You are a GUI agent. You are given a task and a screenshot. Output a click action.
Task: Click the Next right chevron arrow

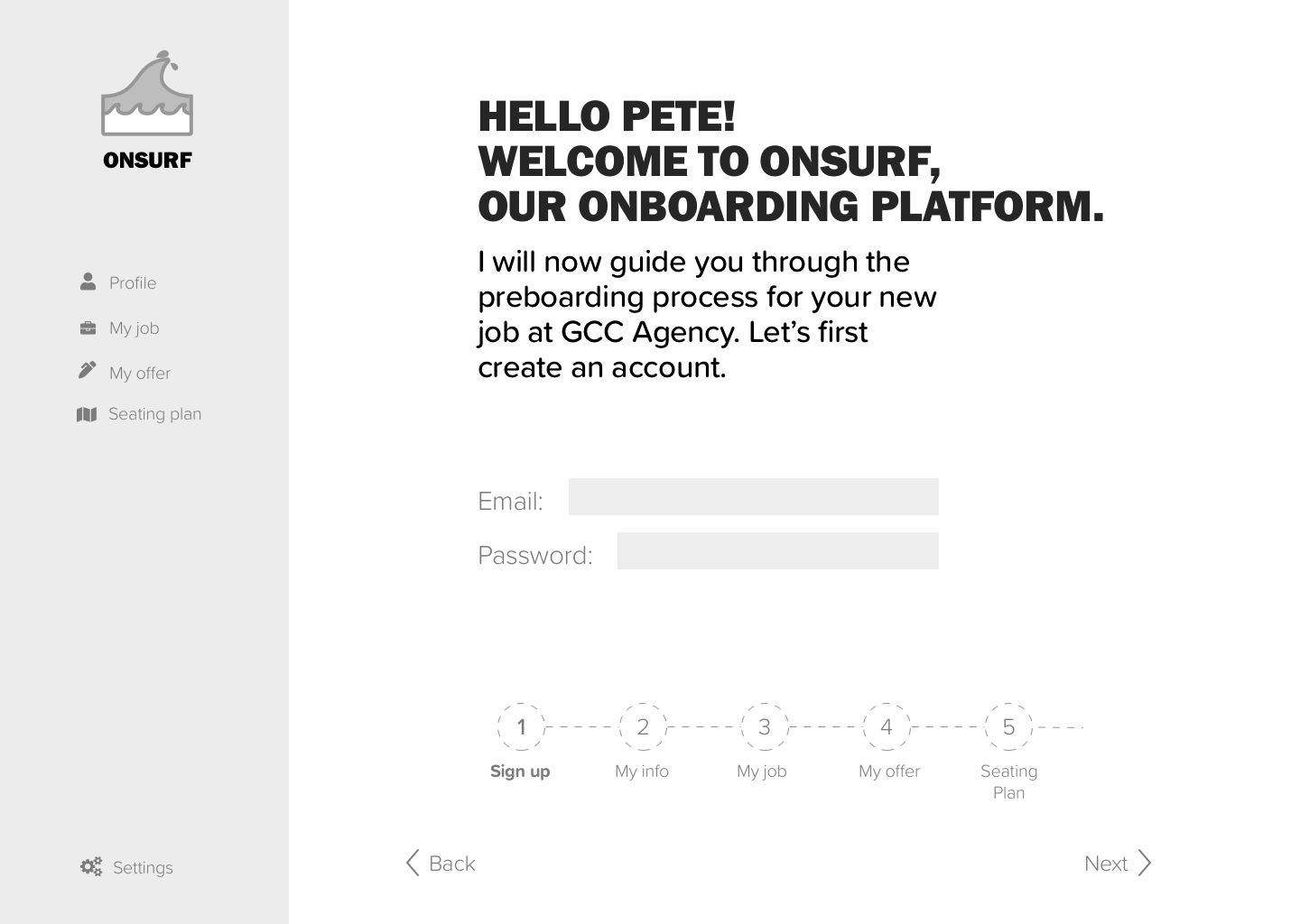click(1145, 863)
